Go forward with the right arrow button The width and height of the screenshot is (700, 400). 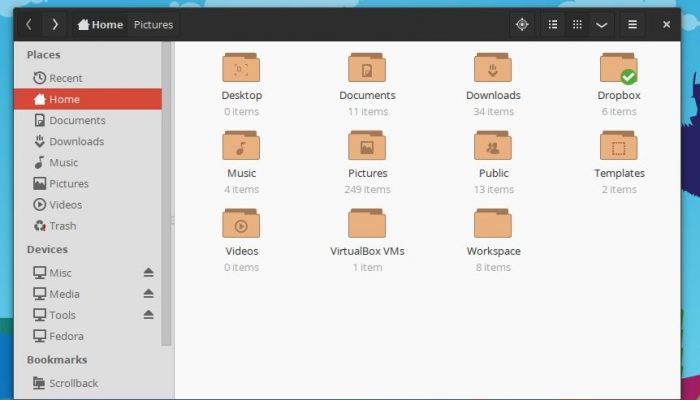pos(54,25)
